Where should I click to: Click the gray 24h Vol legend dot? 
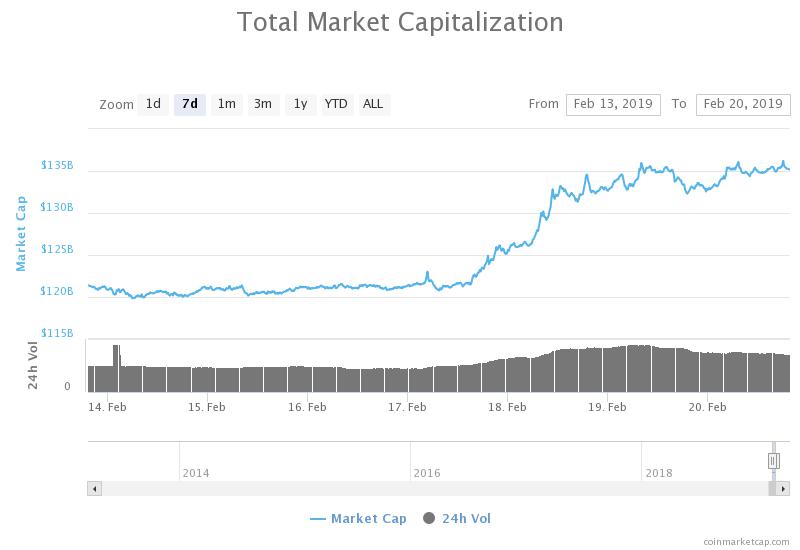click(x=429, y=518)
